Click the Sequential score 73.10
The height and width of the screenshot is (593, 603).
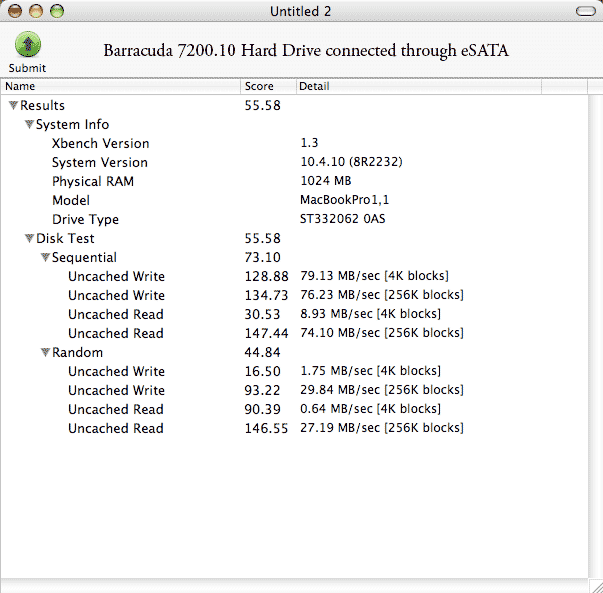263,257
